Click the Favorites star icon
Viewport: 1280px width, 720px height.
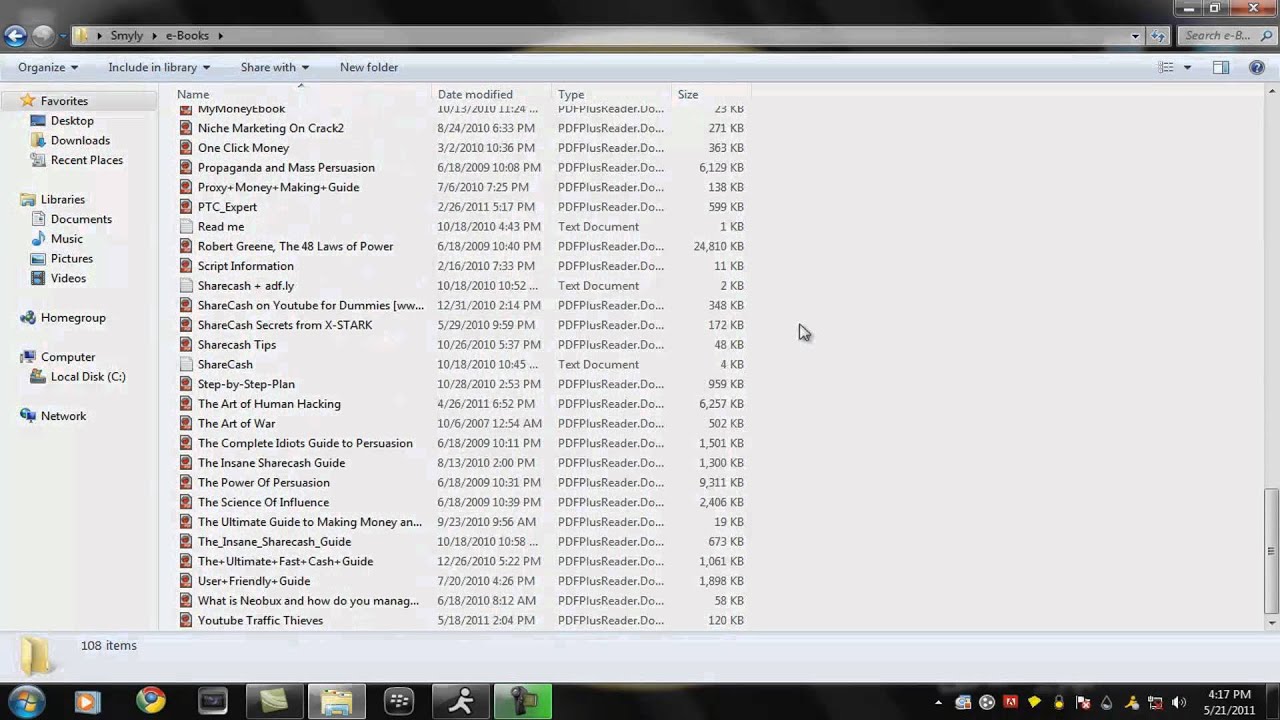pyautogui.click(x=28, y=101)
